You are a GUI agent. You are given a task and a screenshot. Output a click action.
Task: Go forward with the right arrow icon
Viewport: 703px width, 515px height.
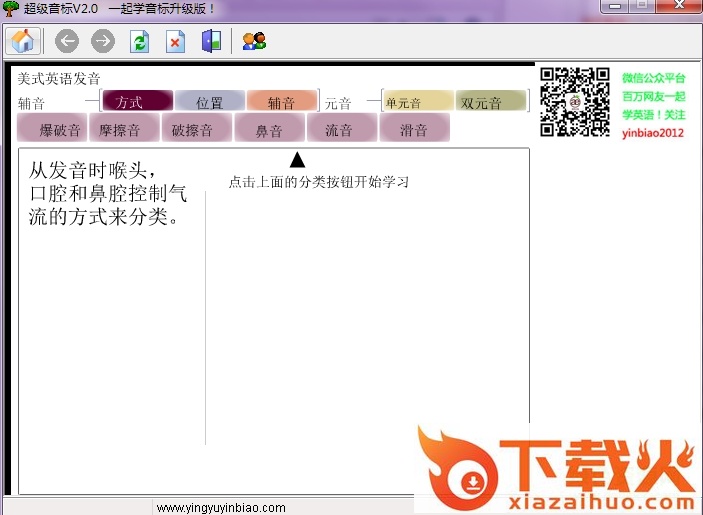pos(102,41)
